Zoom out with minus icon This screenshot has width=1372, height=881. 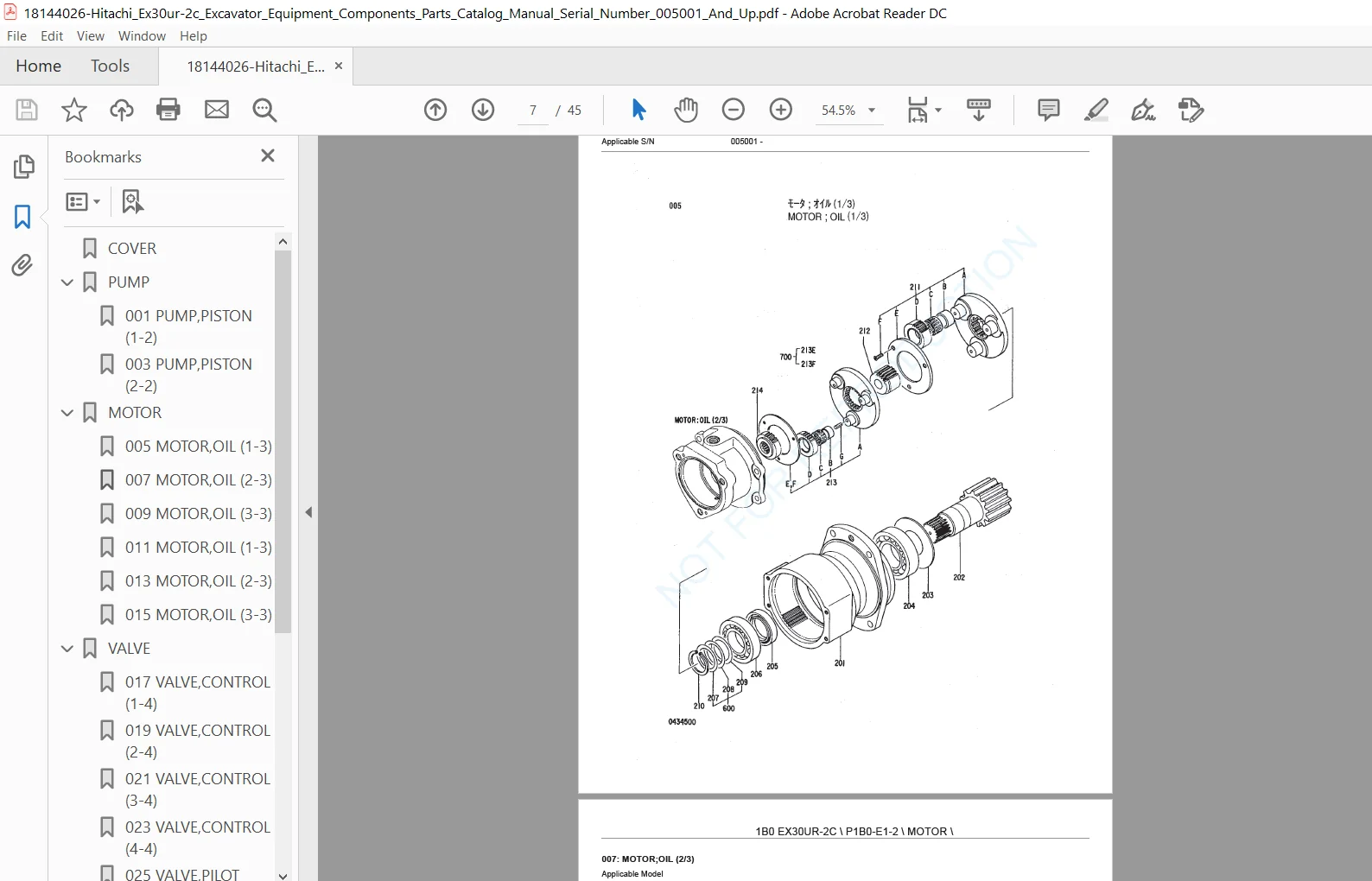click(734, 110)
